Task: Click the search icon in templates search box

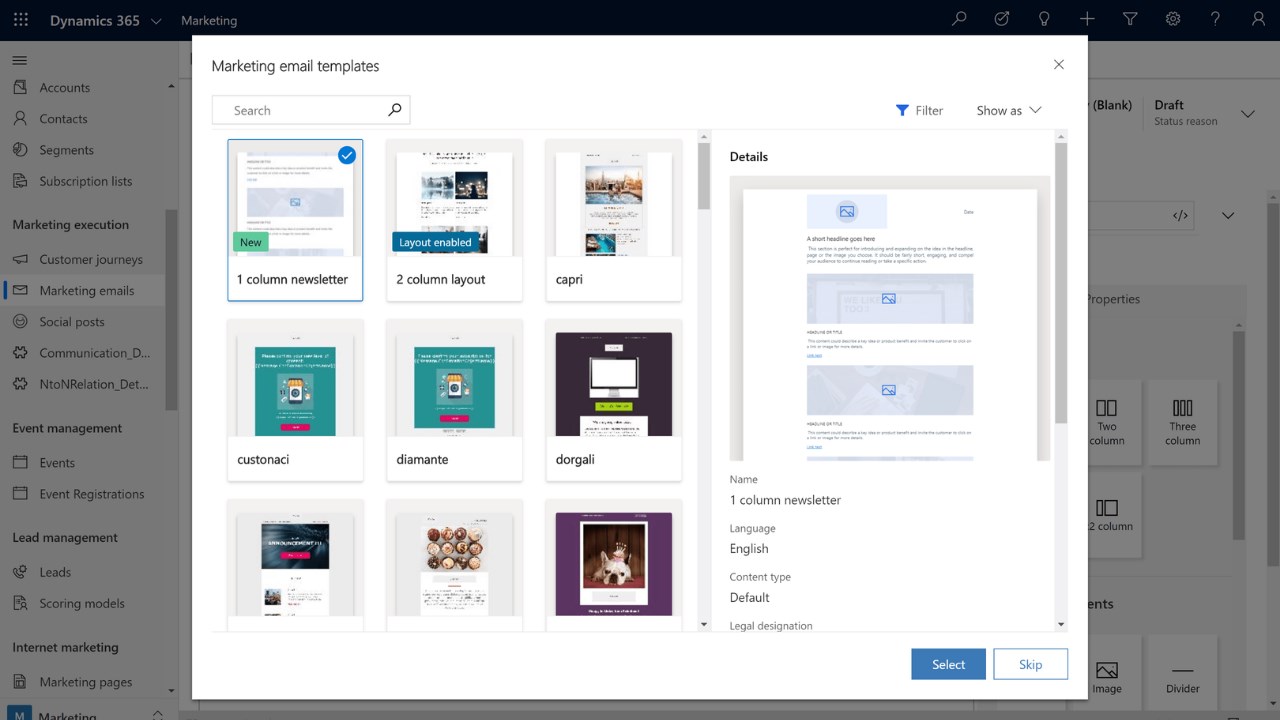Action: (x=394, y=110)
